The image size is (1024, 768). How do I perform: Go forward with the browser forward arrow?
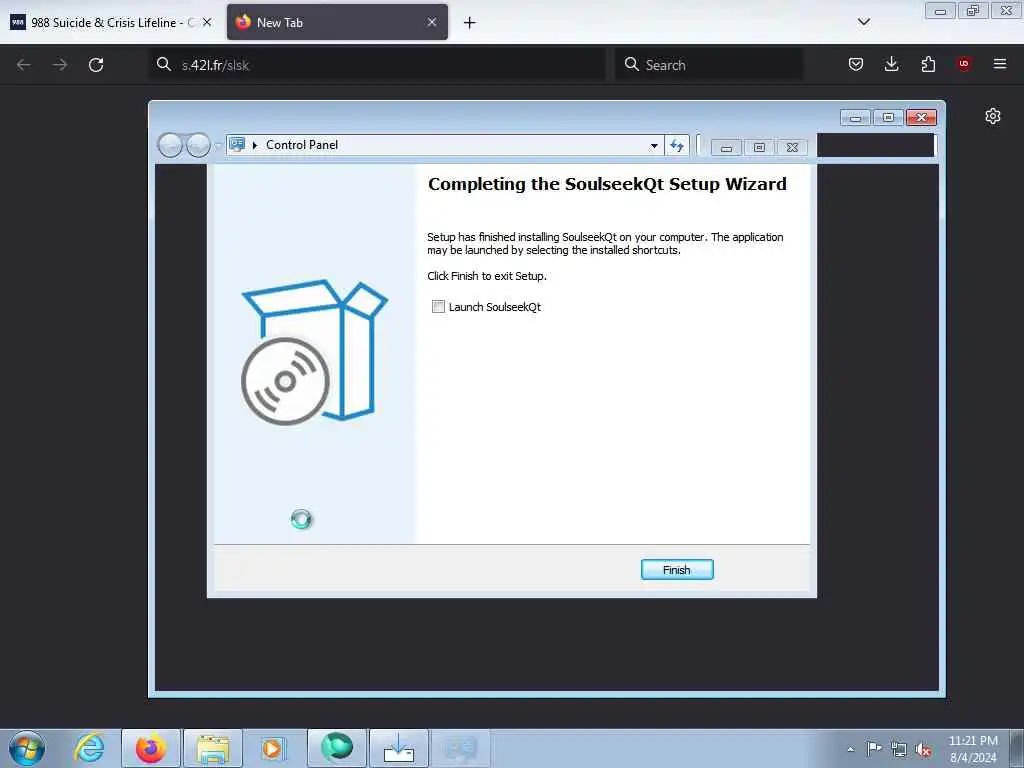[60, 65]
